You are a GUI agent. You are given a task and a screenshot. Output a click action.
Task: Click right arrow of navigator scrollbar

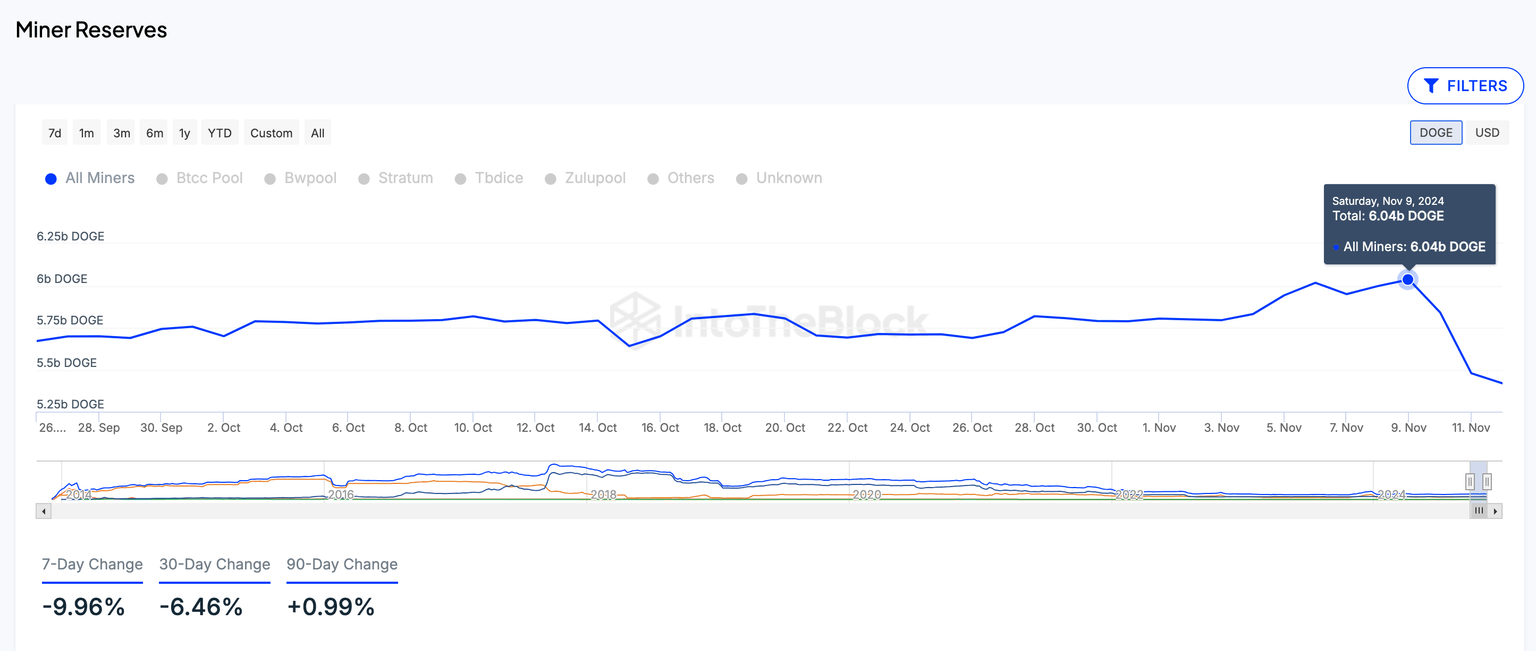[1495, 511]
